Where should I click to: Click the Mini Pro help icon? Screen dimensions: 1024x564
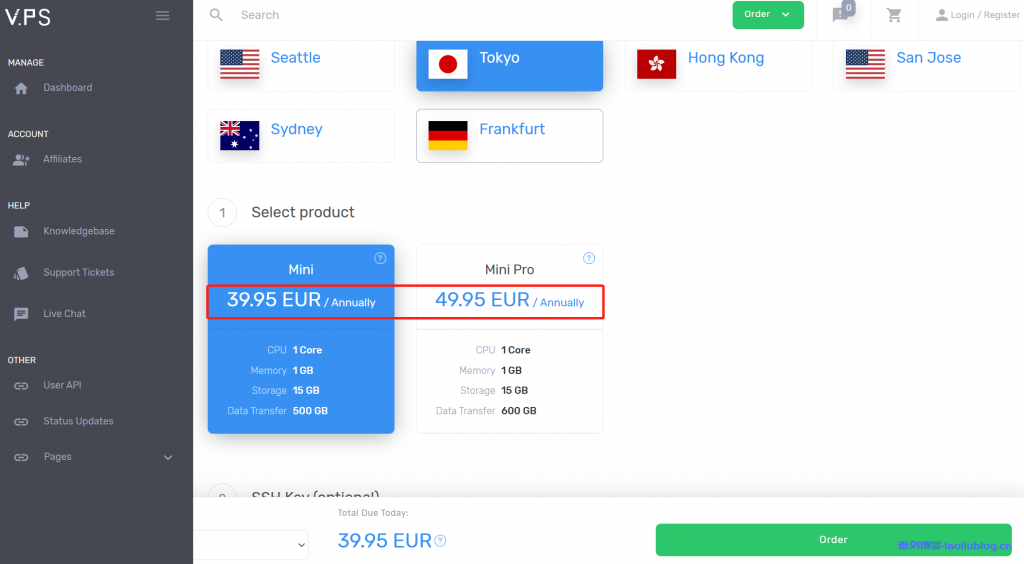pyautogui.click(x=589, y=258)
